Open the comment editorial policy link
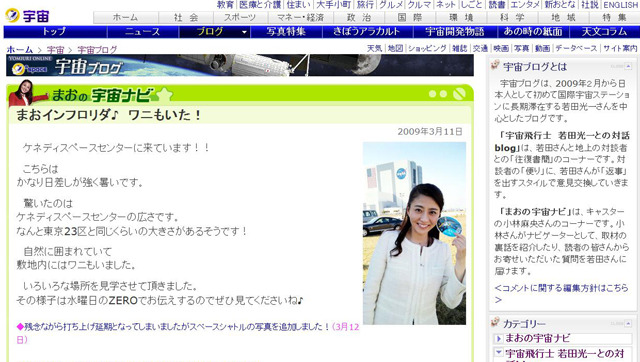 [x=562, y=293]
